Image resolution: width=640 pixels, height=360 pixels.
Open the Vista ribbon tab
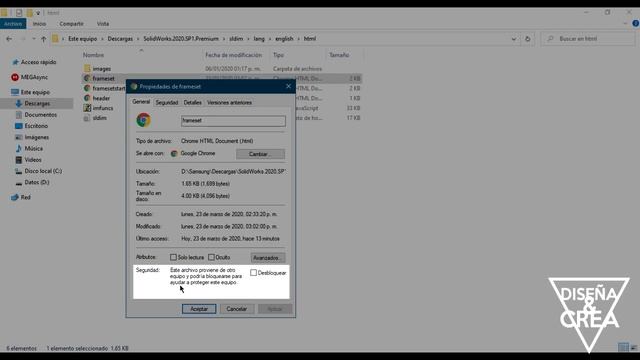[x=103, y=24]
